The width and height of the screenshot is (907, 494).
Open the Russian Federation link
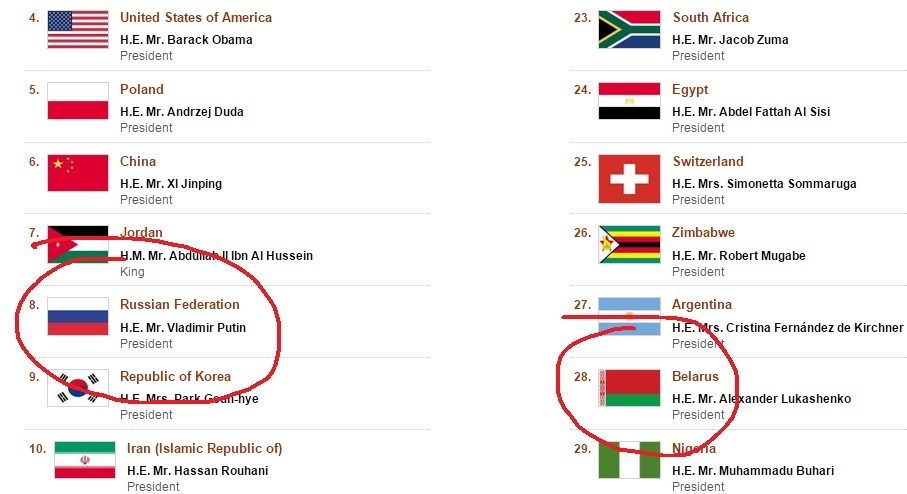coord(179,304)
